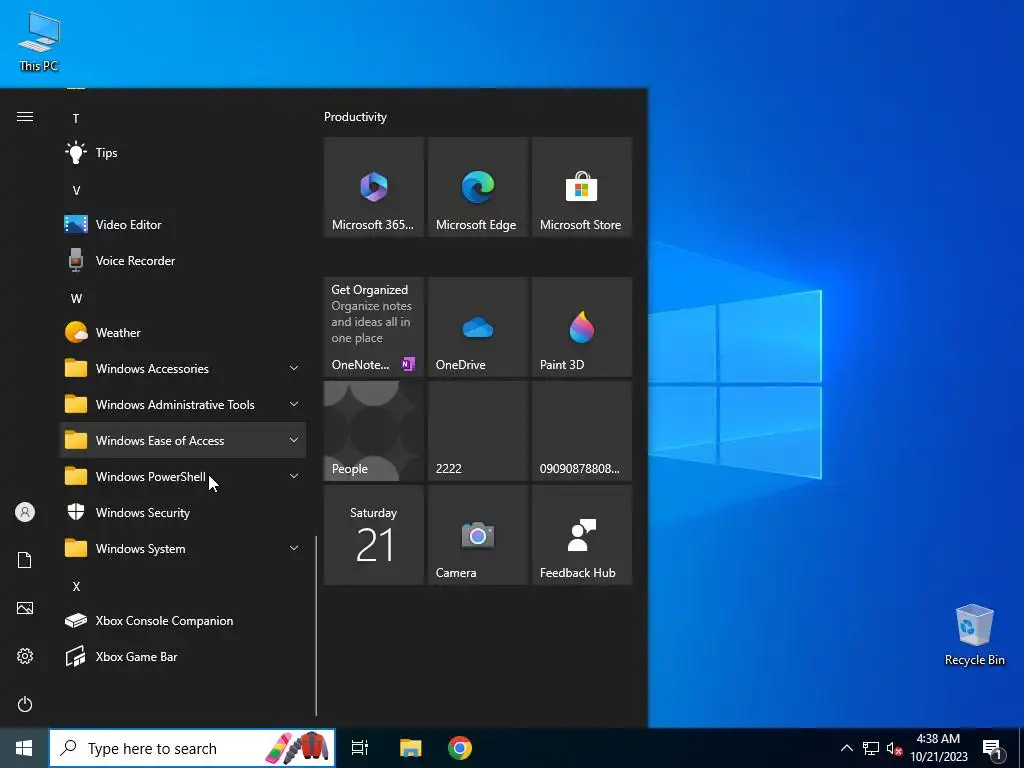The image size is (1024, 768).
Task: Open the clock showing 4:38 AM
Action: point(938,748)
